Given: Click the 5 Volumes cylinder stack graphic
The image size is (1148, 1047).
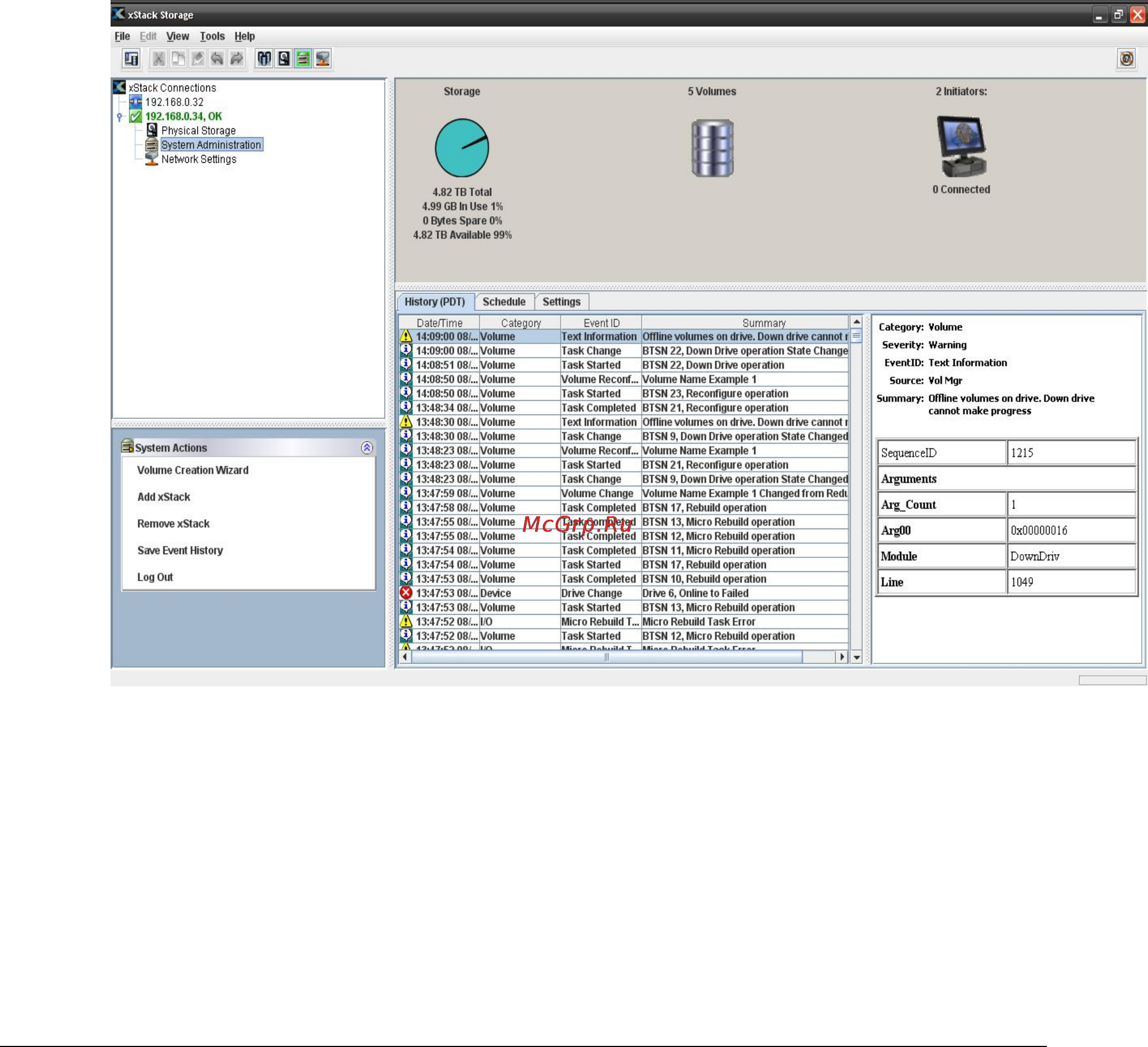Looking at the screenshot, I should pos(712,148).
